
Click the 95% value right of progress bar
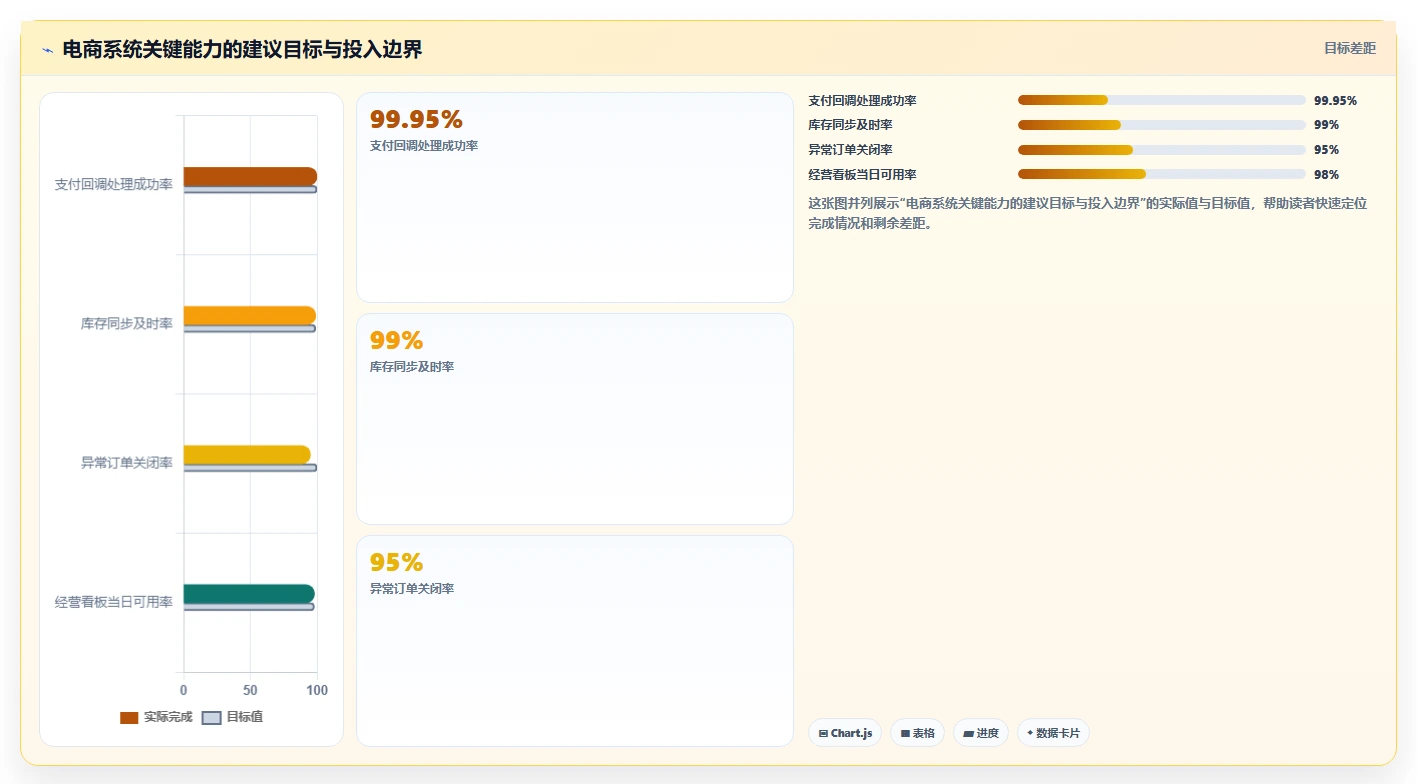1326,150
